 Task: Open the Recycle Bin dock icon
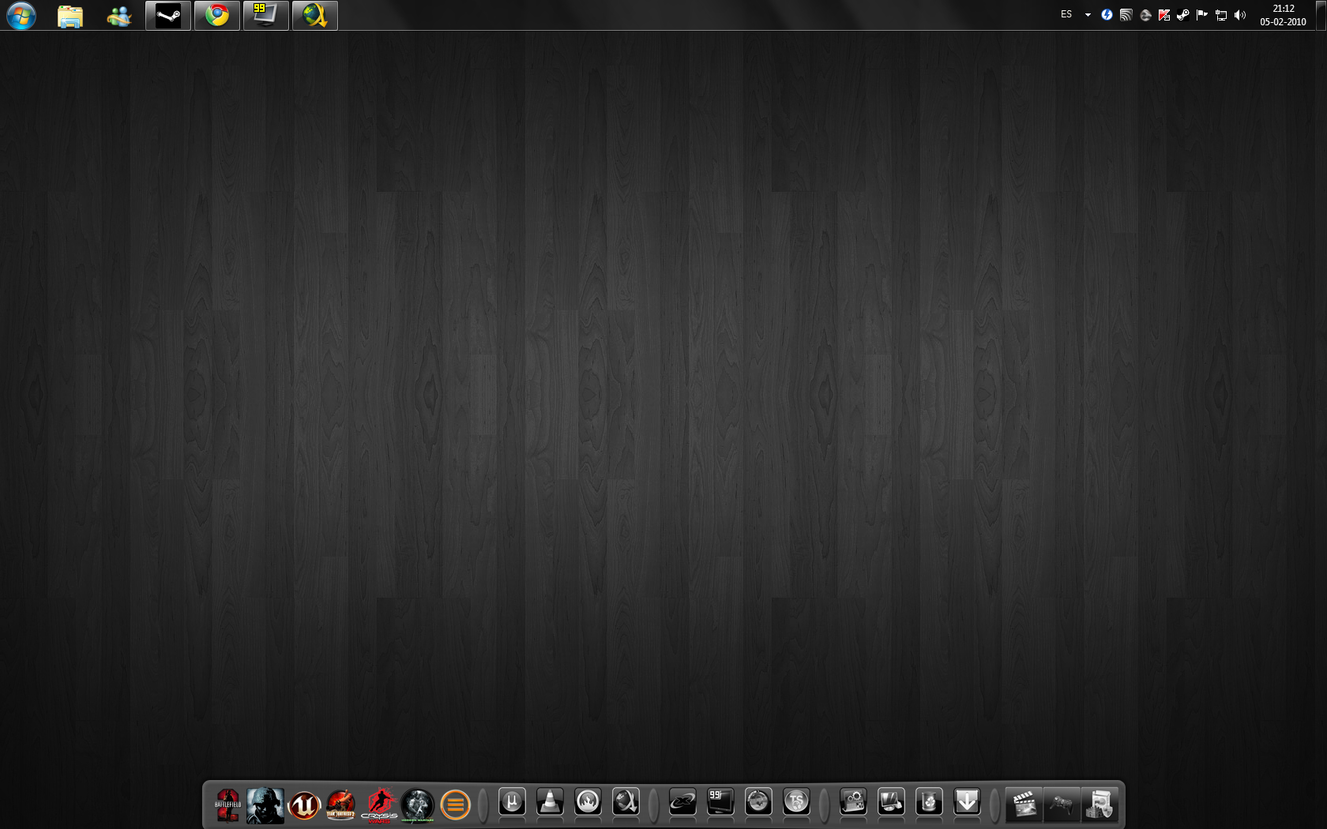[929, 801]
